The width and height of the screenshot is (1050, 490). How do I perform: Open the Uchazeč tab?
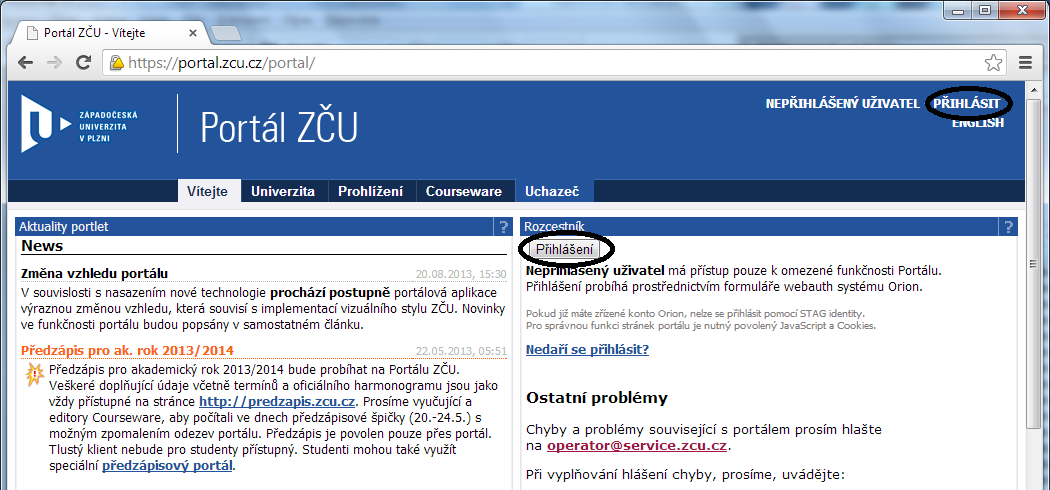point(552,191)
